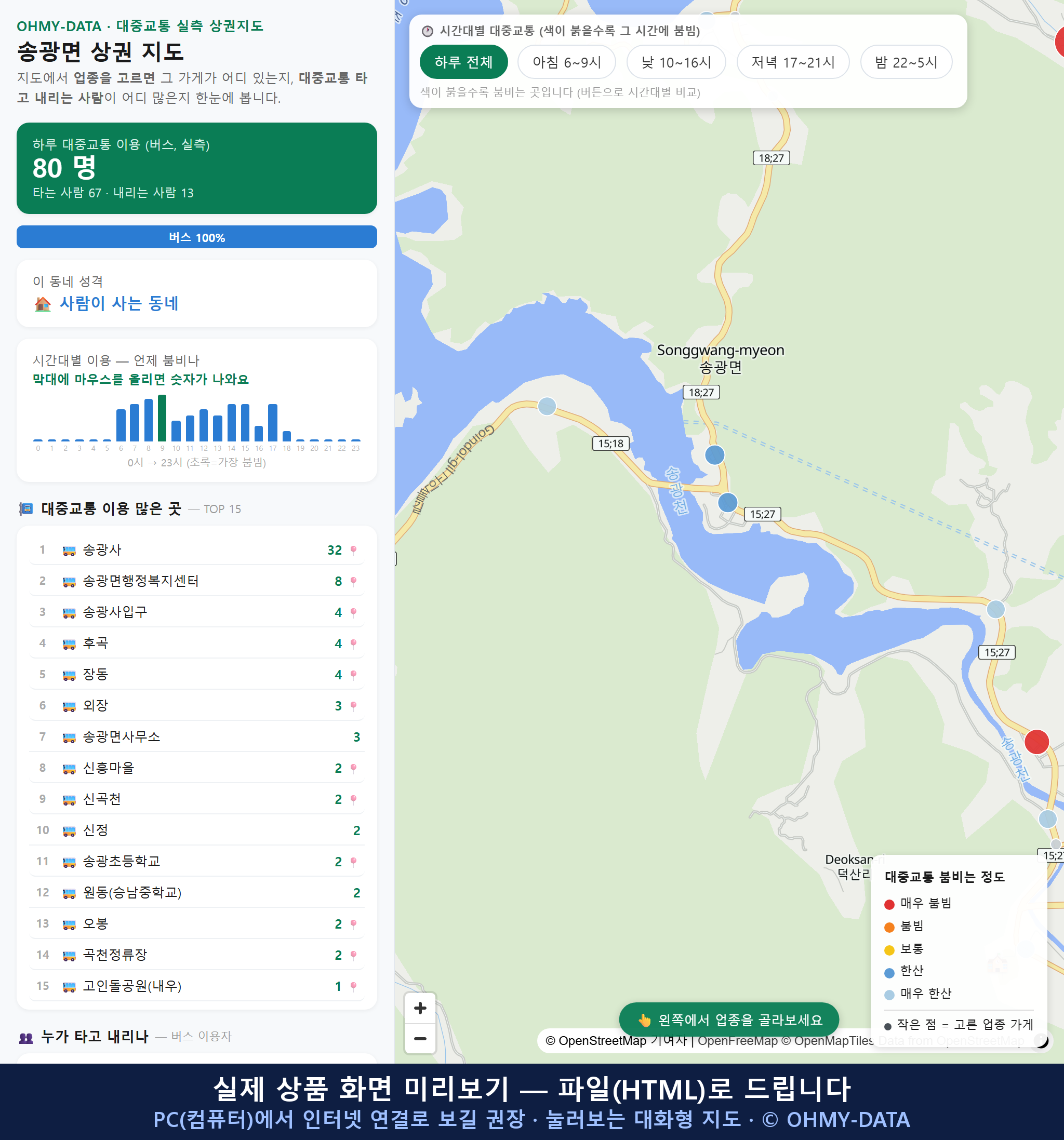Zoom in the map with plus button
1064x1140 pixels.
(420, 1008)
